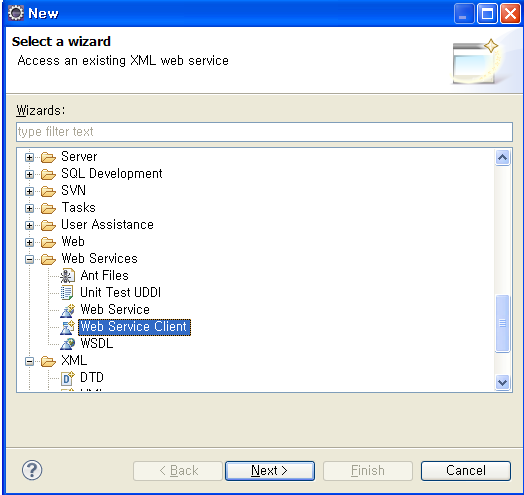This screenshot has width=524, height=495.
Task: Cancel the New wizard dialog
Action: point(466,471)
